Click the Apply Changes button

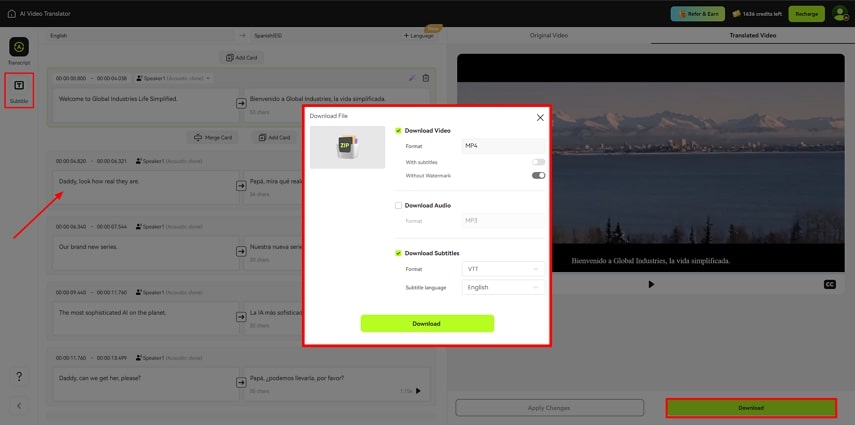[549, 408]
